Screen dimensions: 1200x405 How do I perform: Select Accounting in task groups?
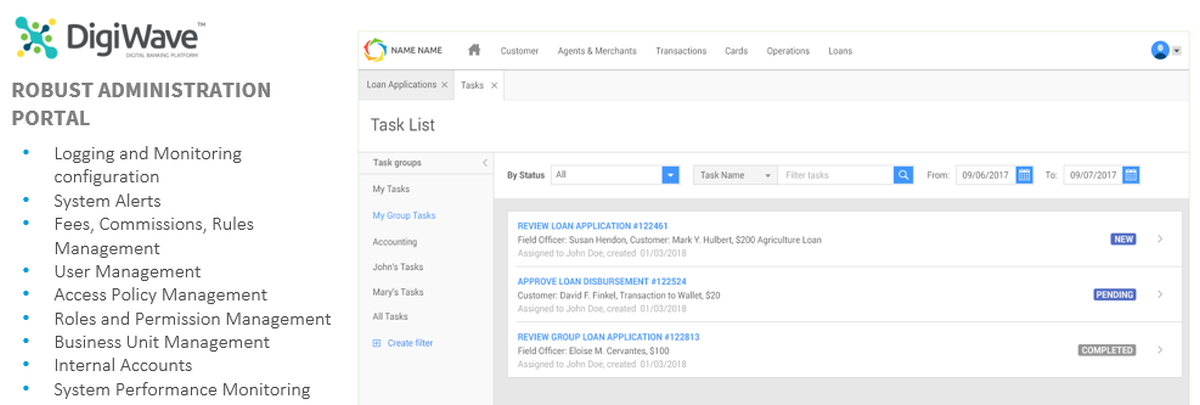tap(394, 242)
